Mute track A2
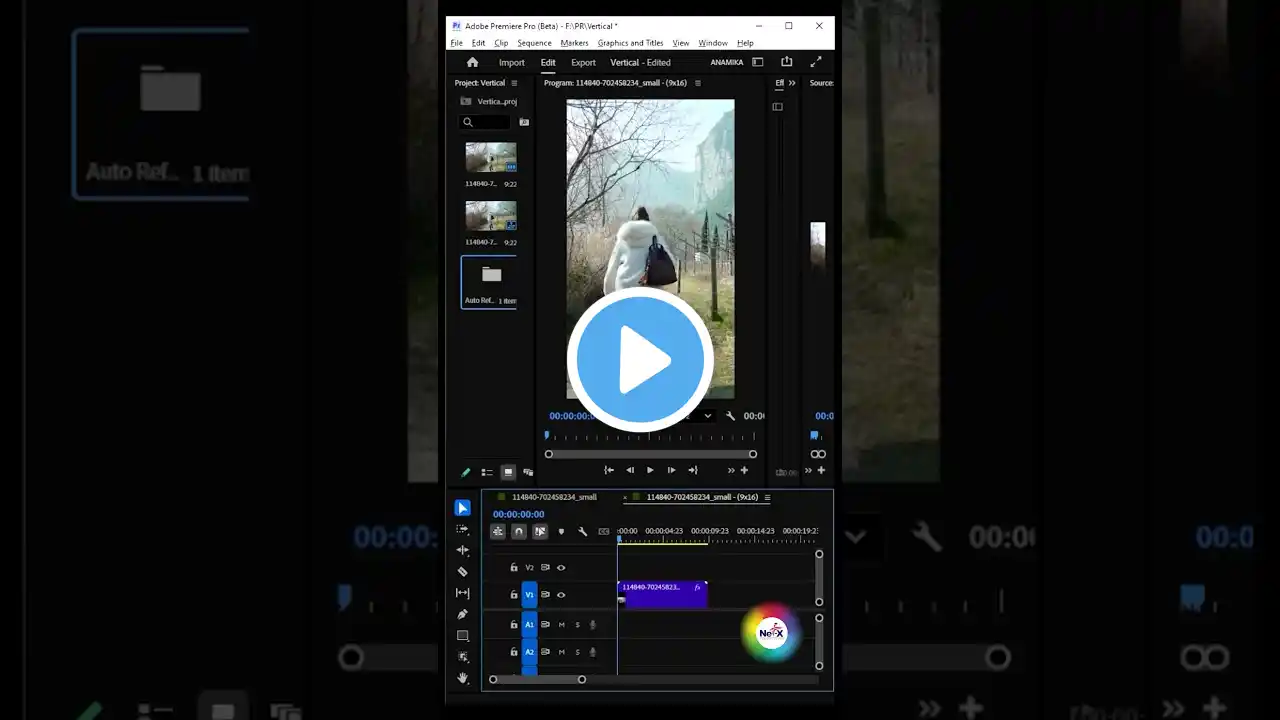This screenshot has width=1280, height=720. coord(561,652)
